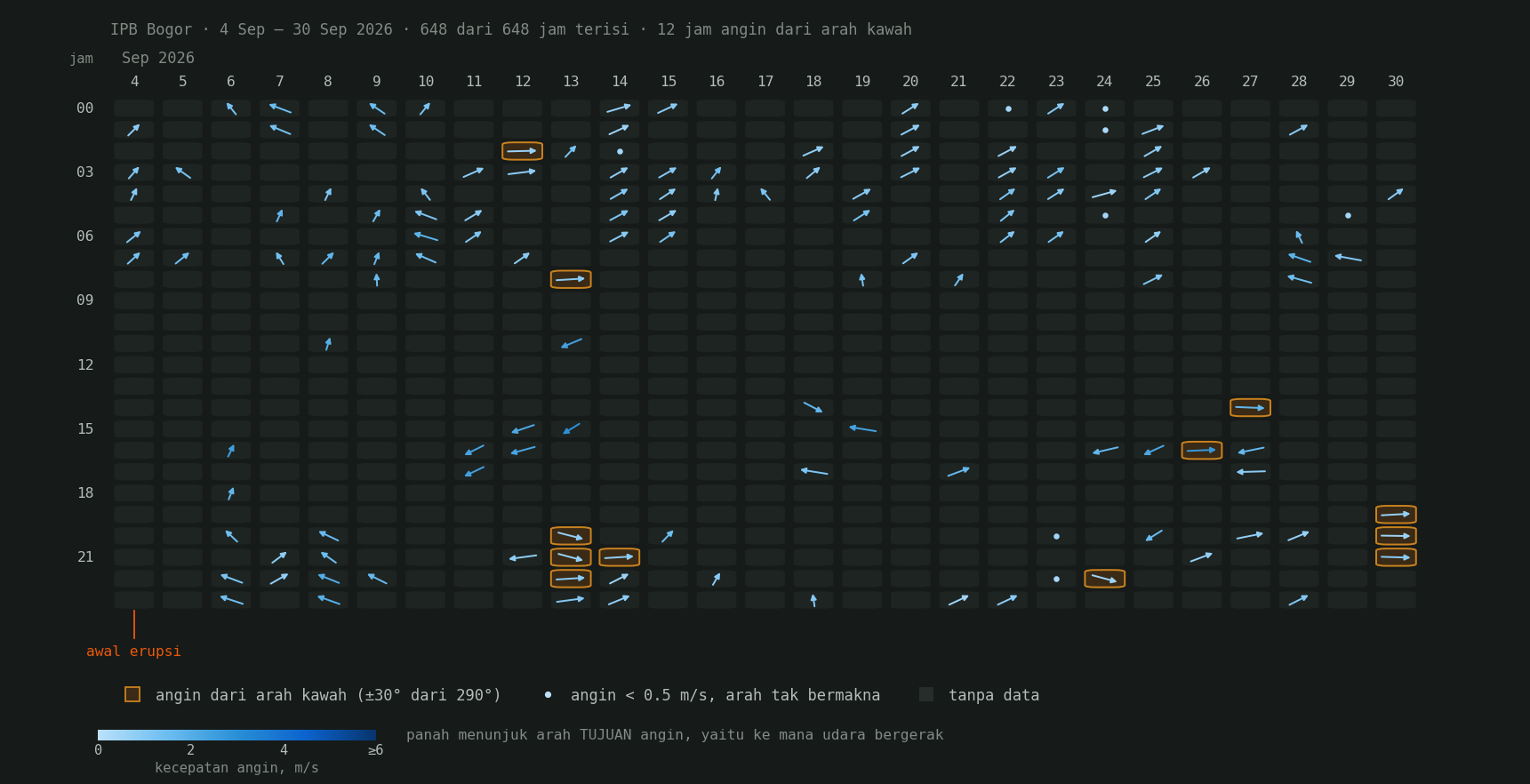Click the orange-boxed arrow on 26 Sep at 16:00

click(1202, 451)
